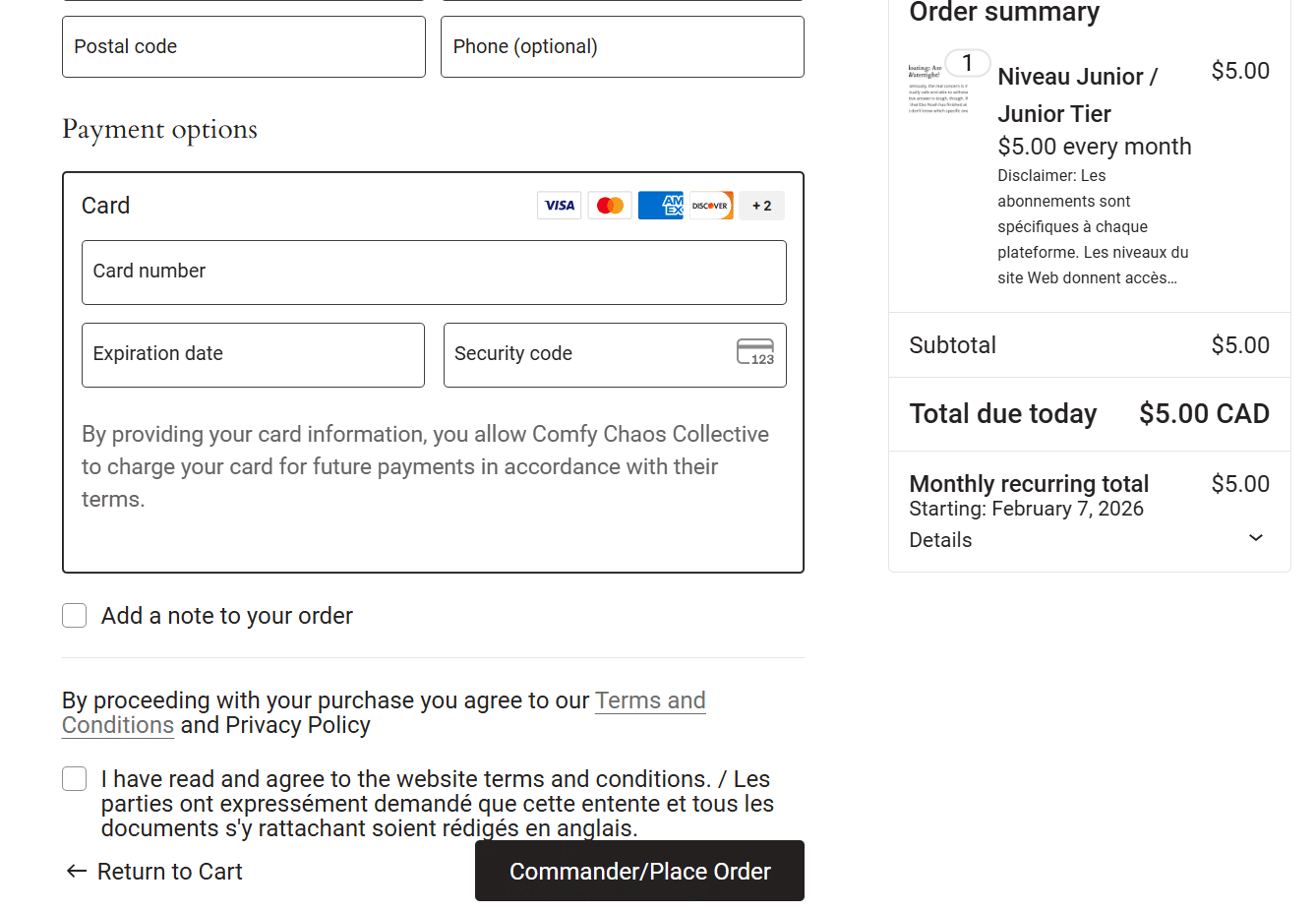Click the quantity badge showing 1
The image size is (1316, 912).
(x=968, y=62)
